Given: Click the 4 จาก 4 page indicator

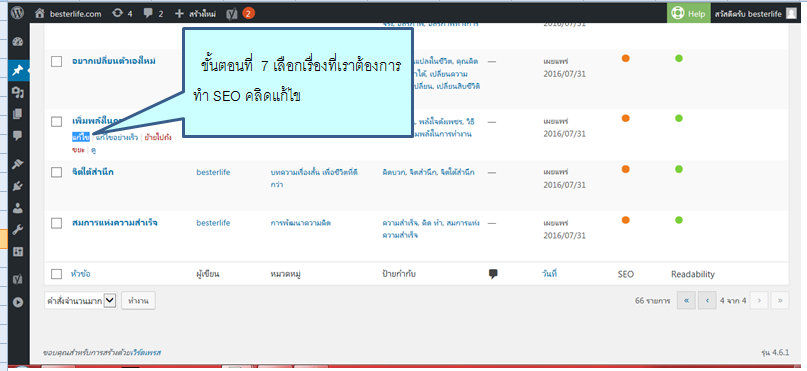Looking at the screenshot, I should point(733,301).
